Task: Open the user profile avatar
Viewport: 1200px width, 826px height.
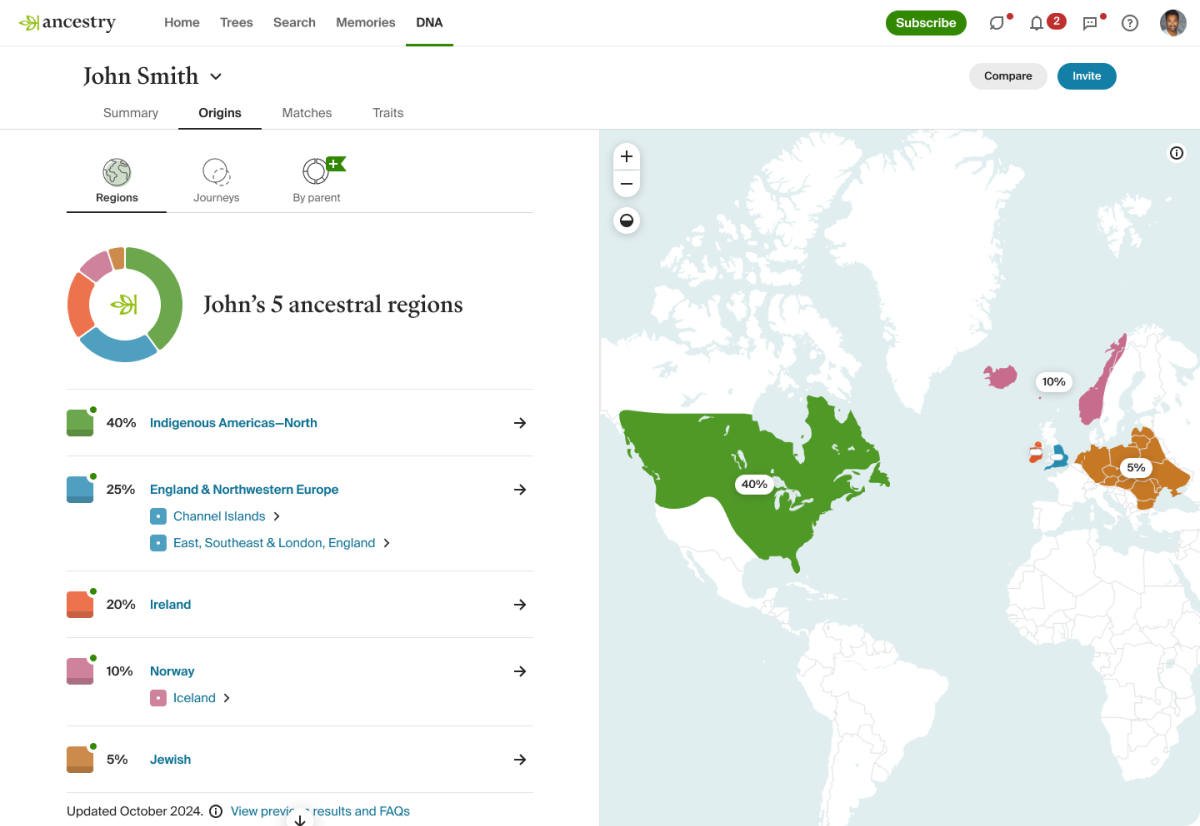Action: tap(1173, 23)
